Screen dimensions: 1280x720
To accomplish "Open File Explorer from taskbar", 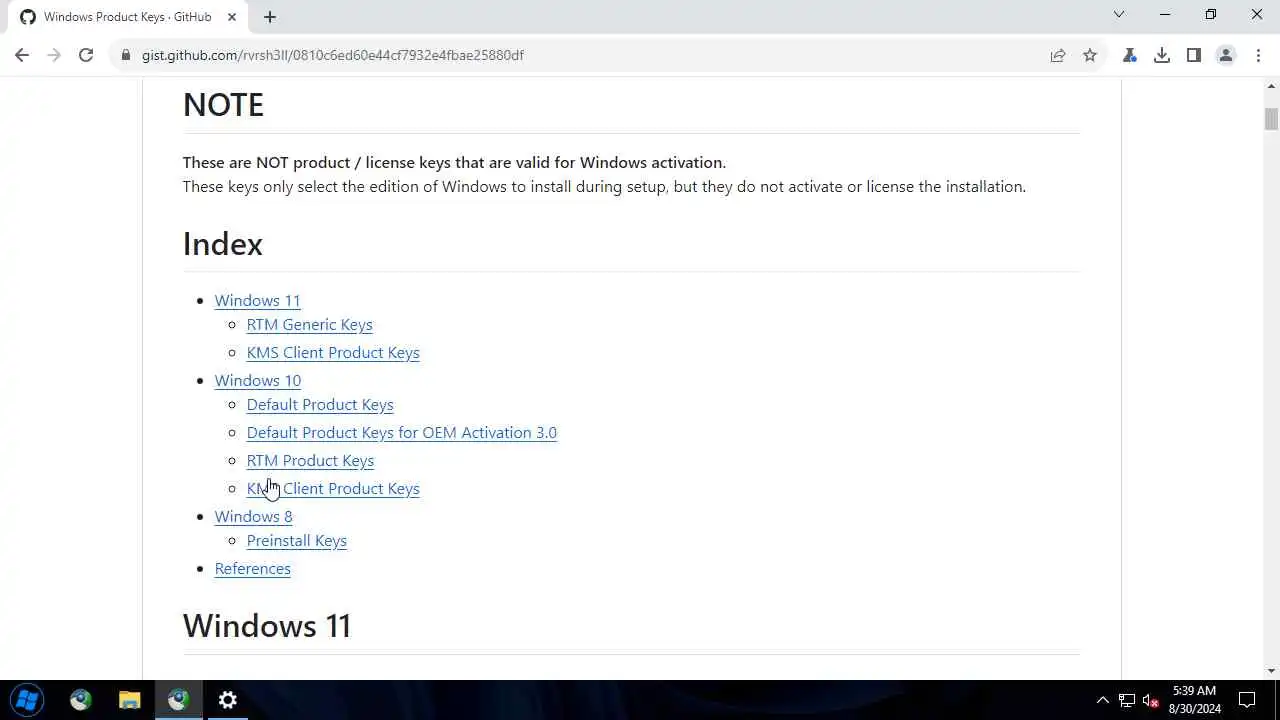I will click(x=130, y=700).
